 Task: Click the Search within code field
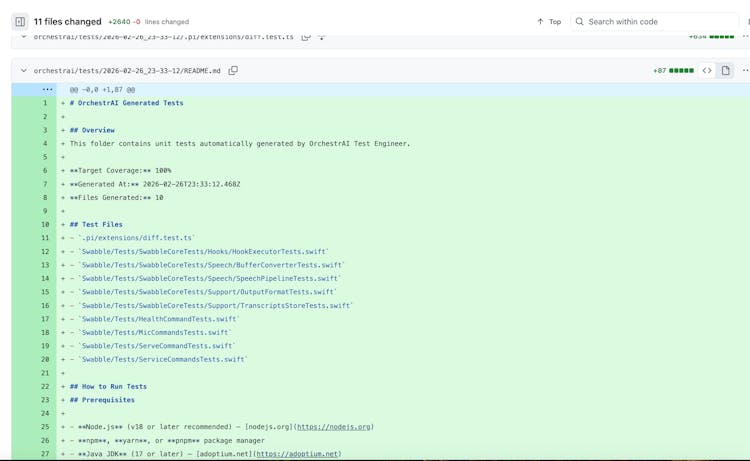pos(660,21)
